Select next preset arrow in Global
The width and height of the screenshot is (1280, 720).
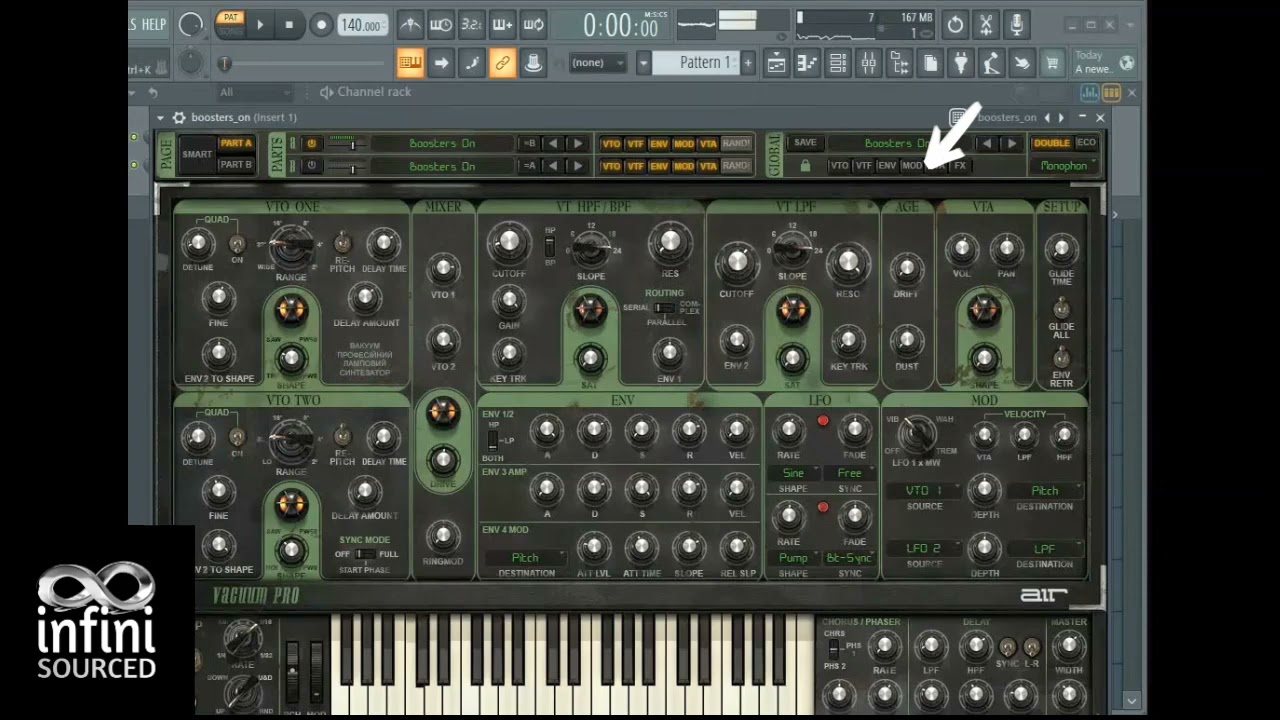click(x=1012, y=143)
